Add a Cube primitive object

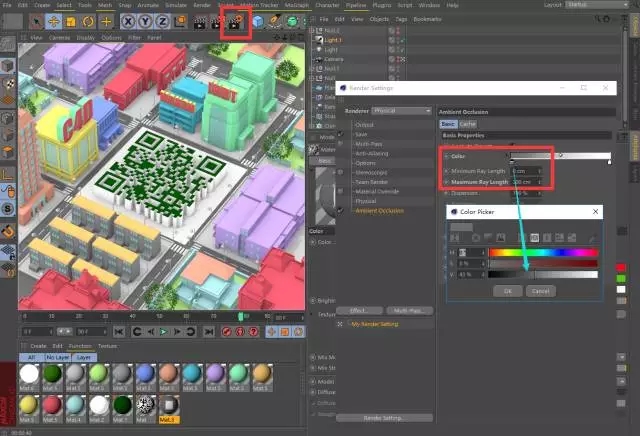pyautogui.click(x=258, y=21)
